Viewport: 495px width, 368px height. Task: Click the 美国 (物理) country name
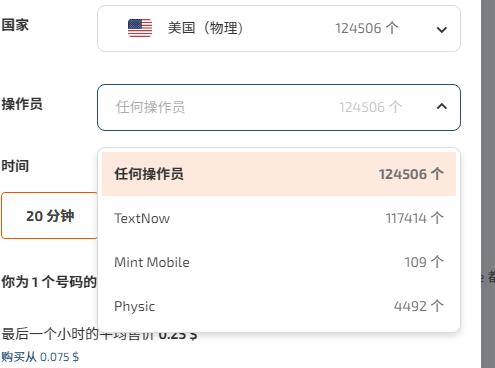point(205,28)
